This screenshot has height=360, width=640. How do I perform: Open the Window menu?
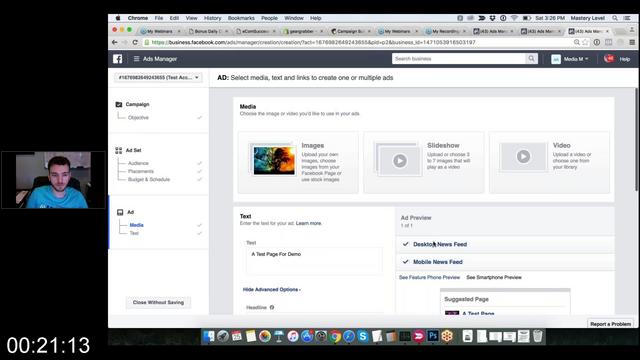click(294, 18)
